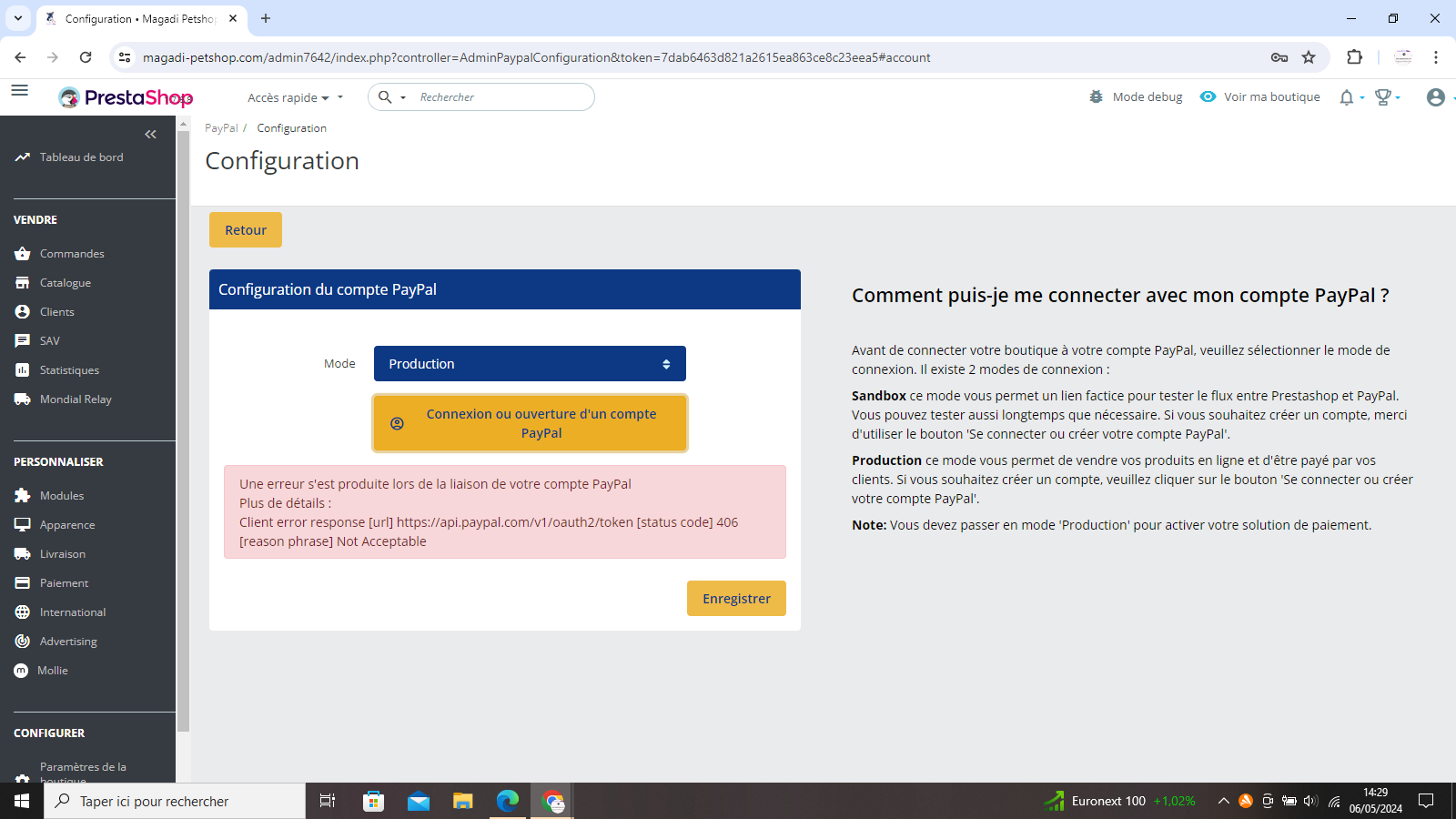Open Catalogue menu item
The image size is (1456, 819).
coord(66,283)
